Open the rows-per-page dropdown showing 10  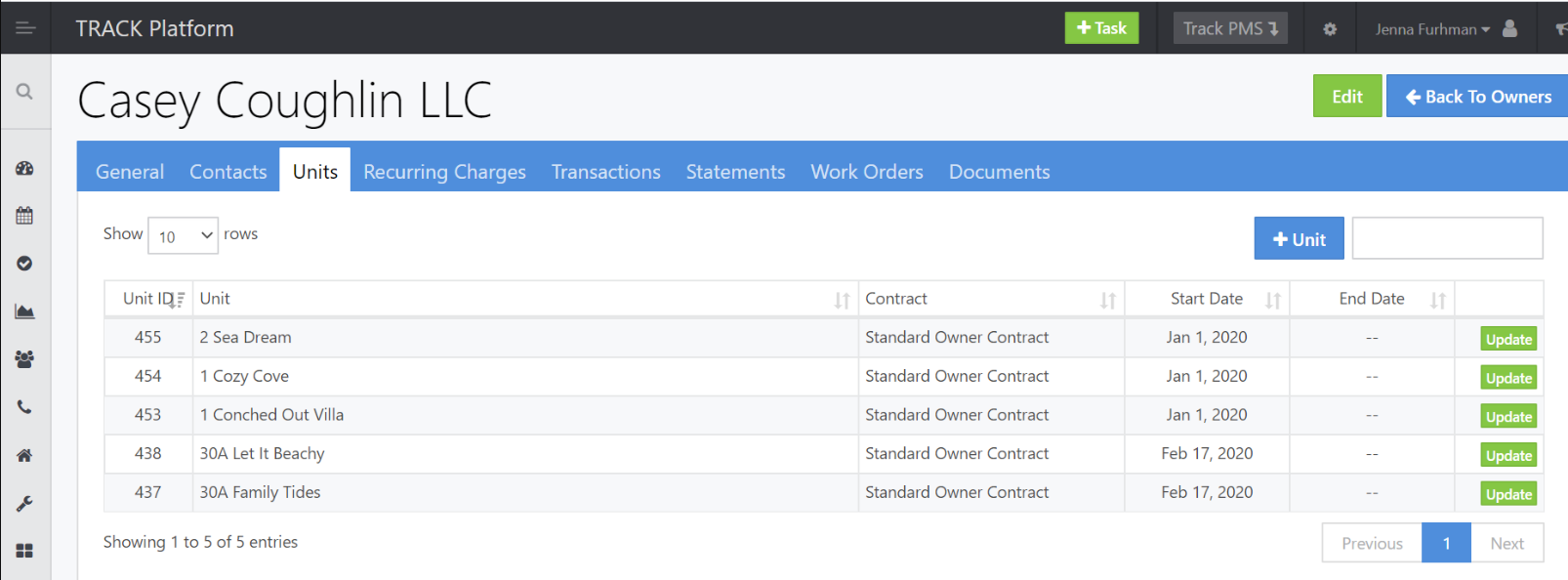184,235
